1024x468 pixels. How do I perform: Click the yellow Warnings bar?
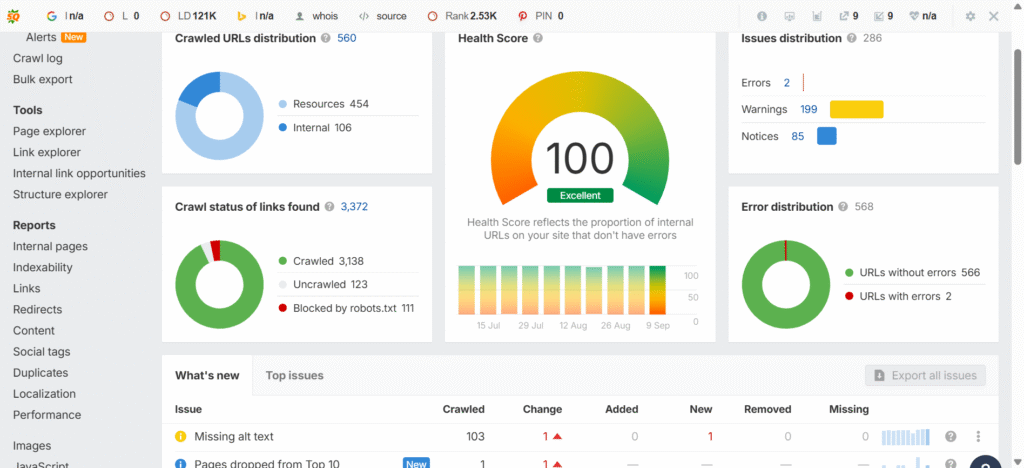pyautogui.click(x=856, y=109)
